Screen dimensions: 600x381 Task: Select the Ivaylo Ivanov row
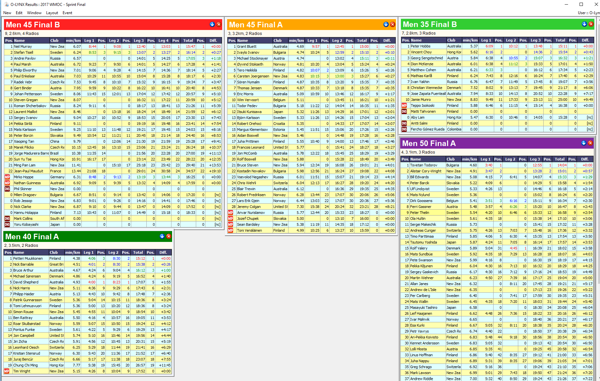(x=311, y=52)
